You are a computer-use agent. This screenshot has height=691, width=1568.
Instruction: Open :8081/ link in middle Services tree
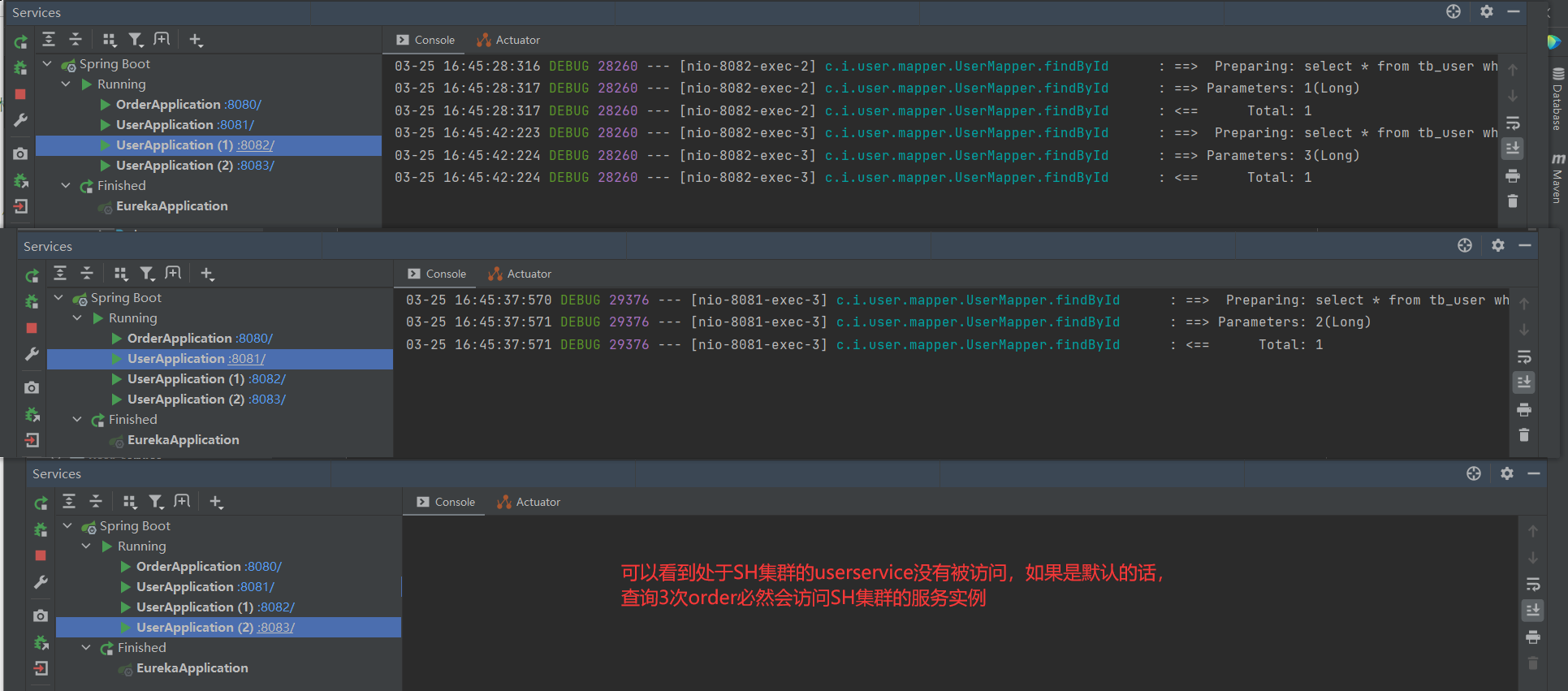point(247,359)
